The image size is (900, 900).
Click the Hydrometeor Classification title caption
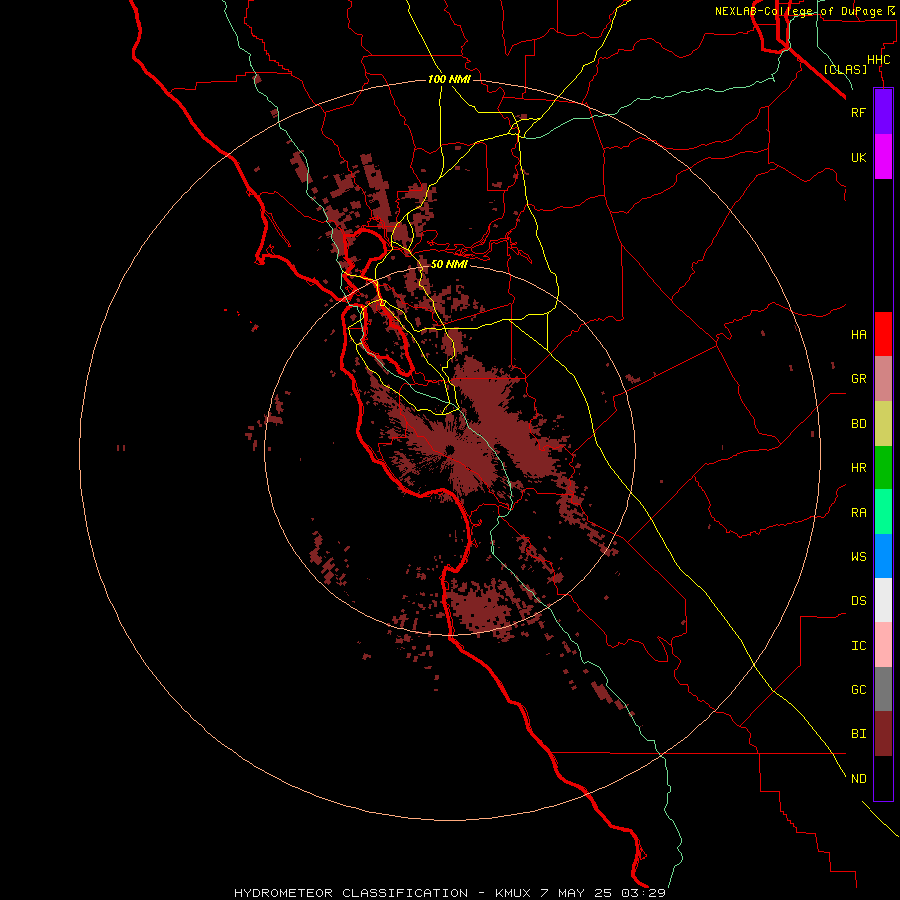pyautogui.click(x=449, y=893)
